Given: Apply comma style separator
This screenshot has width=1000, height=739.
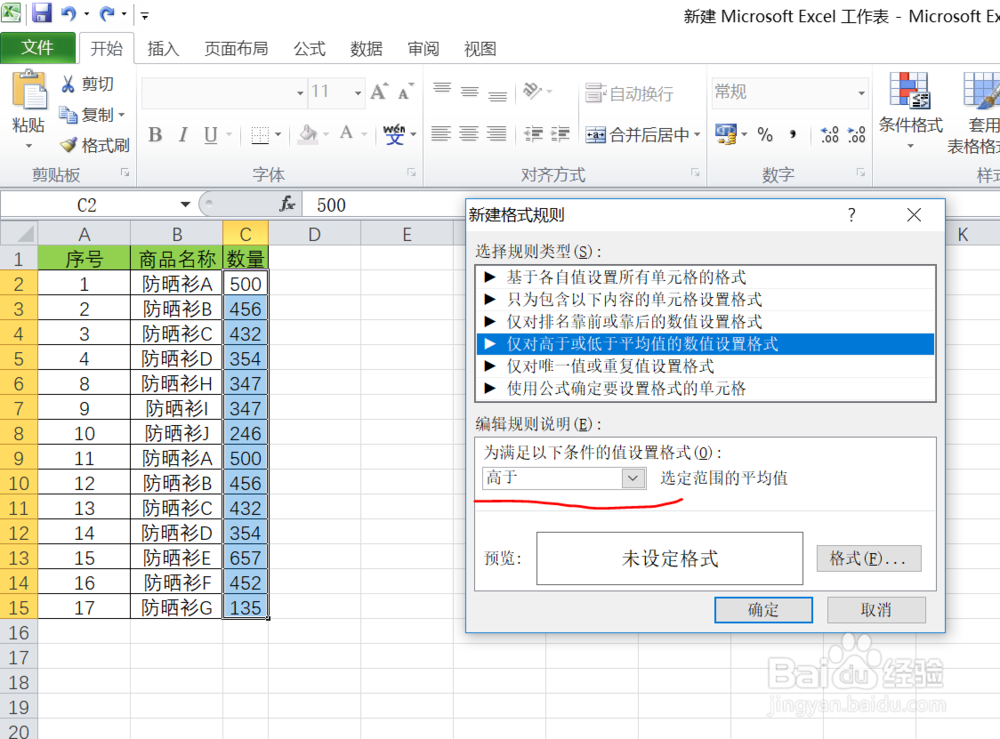Looking at the screenshot, I should (x=793, y=135).
